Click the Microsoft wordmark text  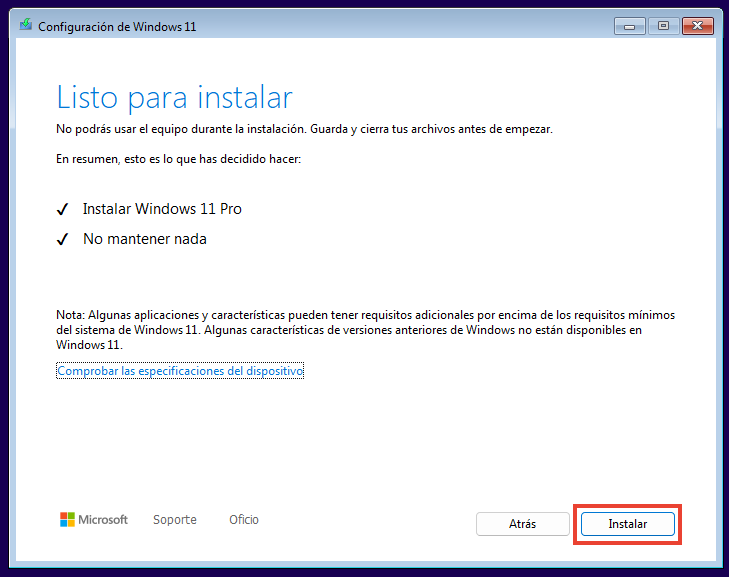pyautogui.click(x=104, y=520)
